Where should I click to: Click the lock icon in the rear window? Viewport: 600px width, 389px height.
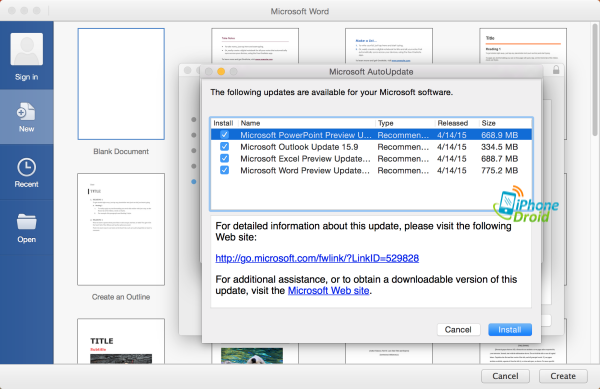tap(556, 70)
